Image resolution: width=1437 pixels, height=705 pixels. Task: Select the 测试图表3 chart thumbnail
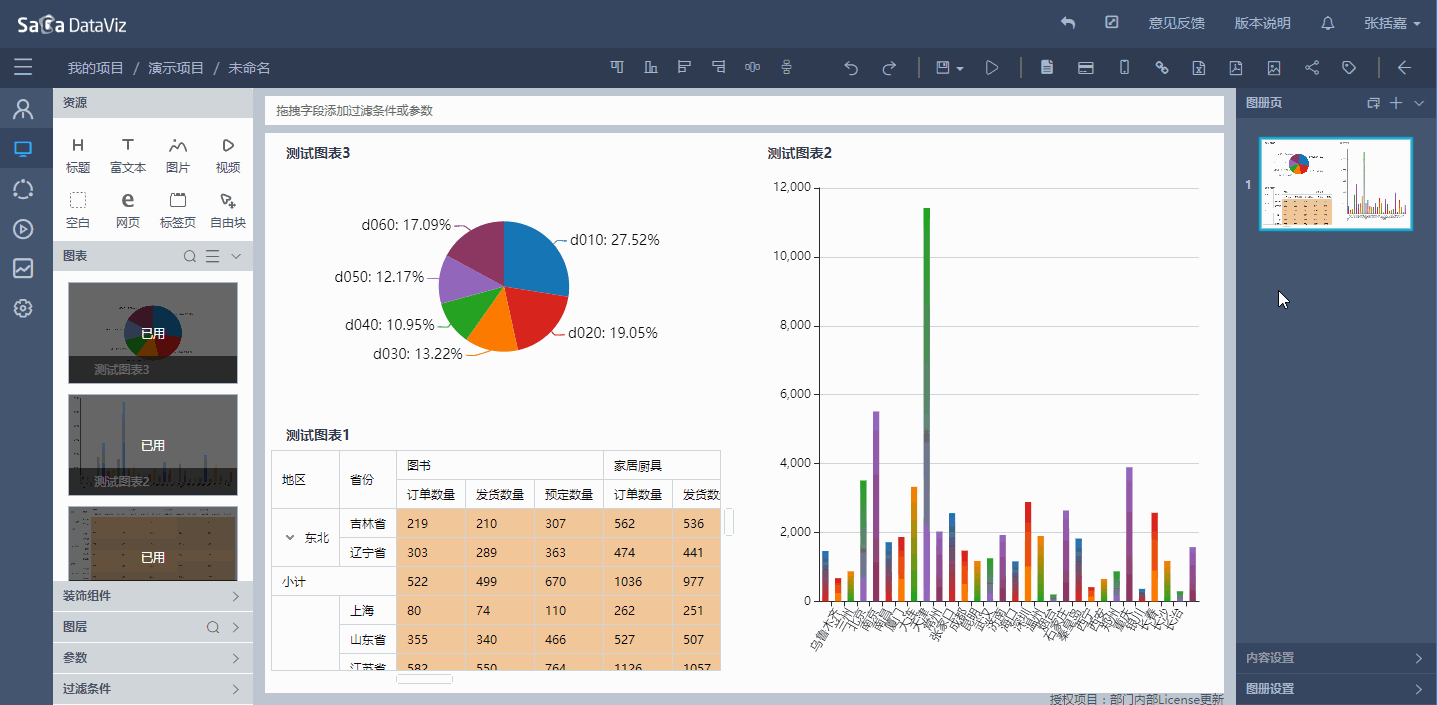(x=153, y=333)
